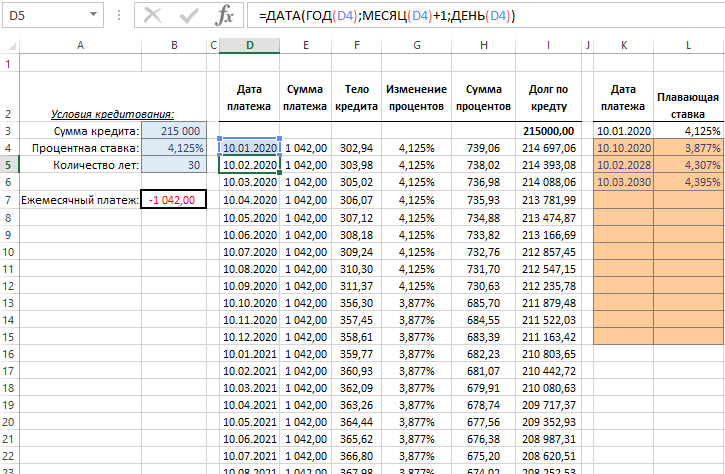
Task: Click the Долг по кредиту header cell
Action: [x=548, y=99]
